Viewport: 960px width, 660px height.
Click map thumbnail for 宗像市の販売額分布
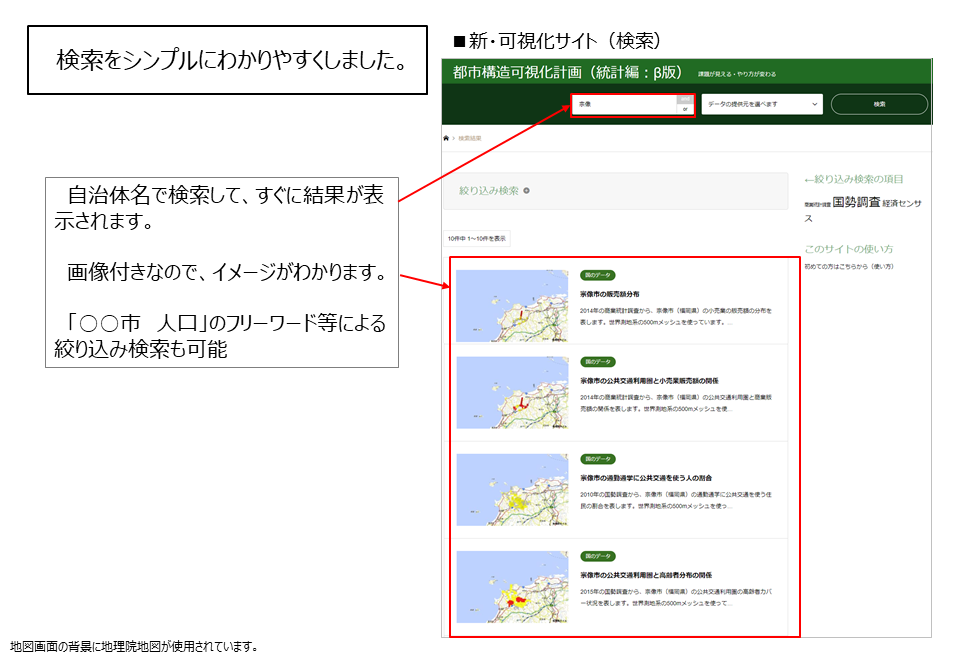point(512,306)
